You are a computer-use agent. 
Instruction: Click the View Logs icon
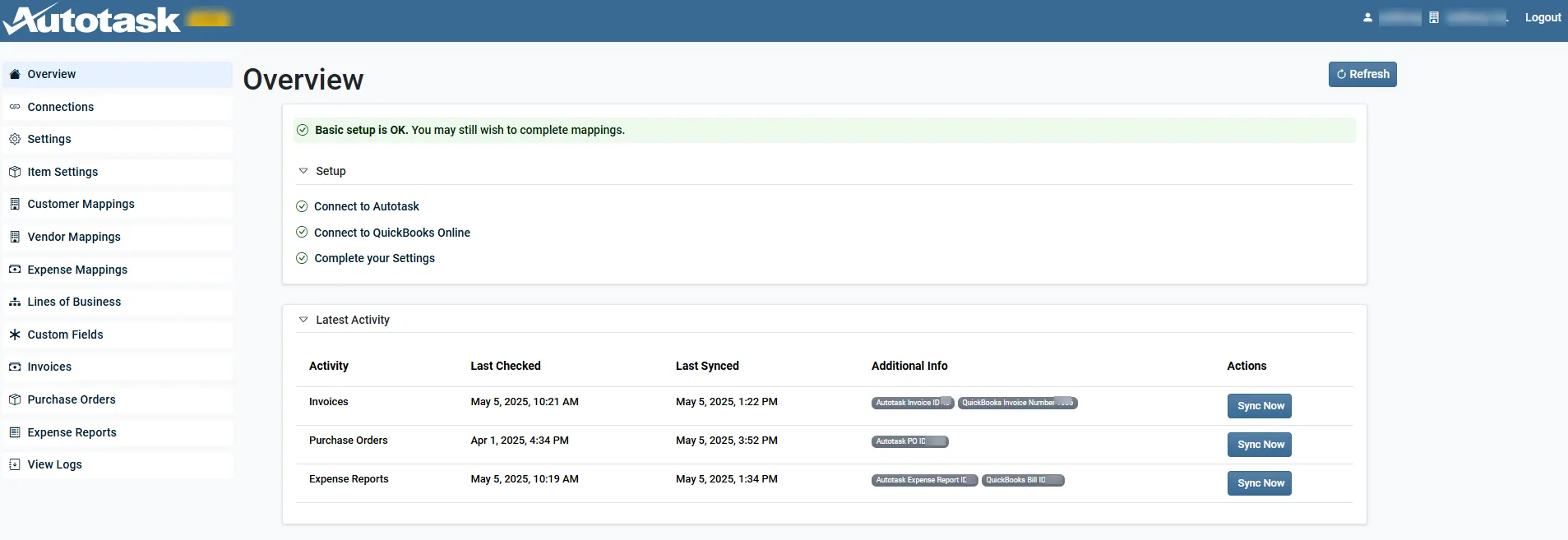pyautogui.click(x=15, y=464)
